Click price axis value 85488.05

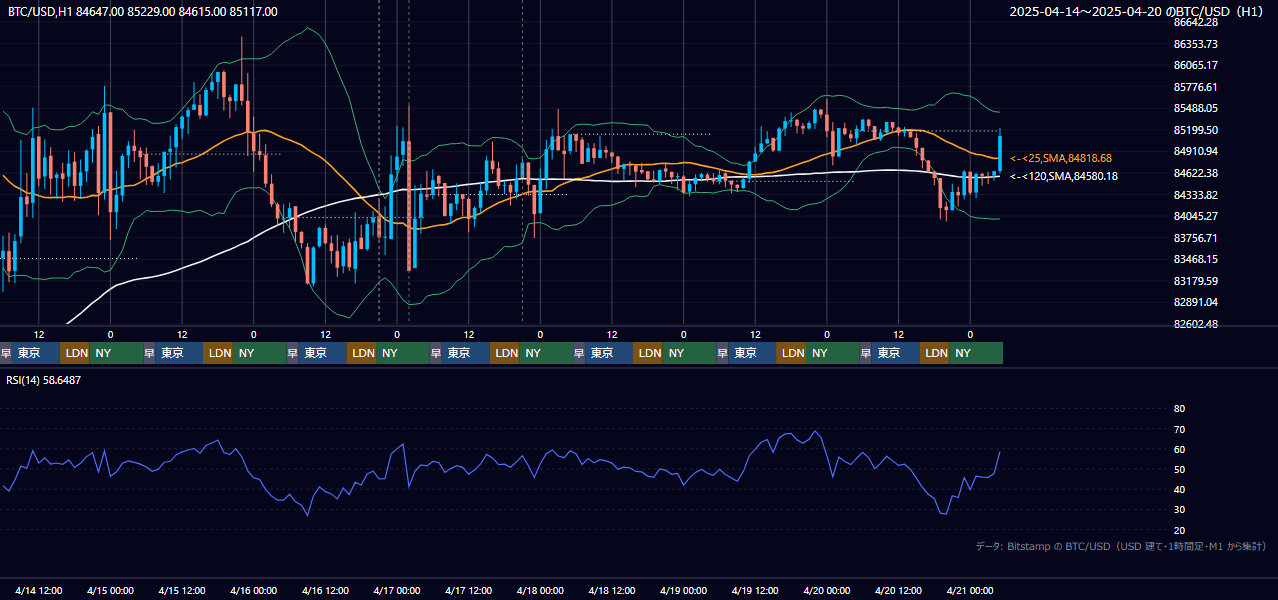pos(1196,108)
